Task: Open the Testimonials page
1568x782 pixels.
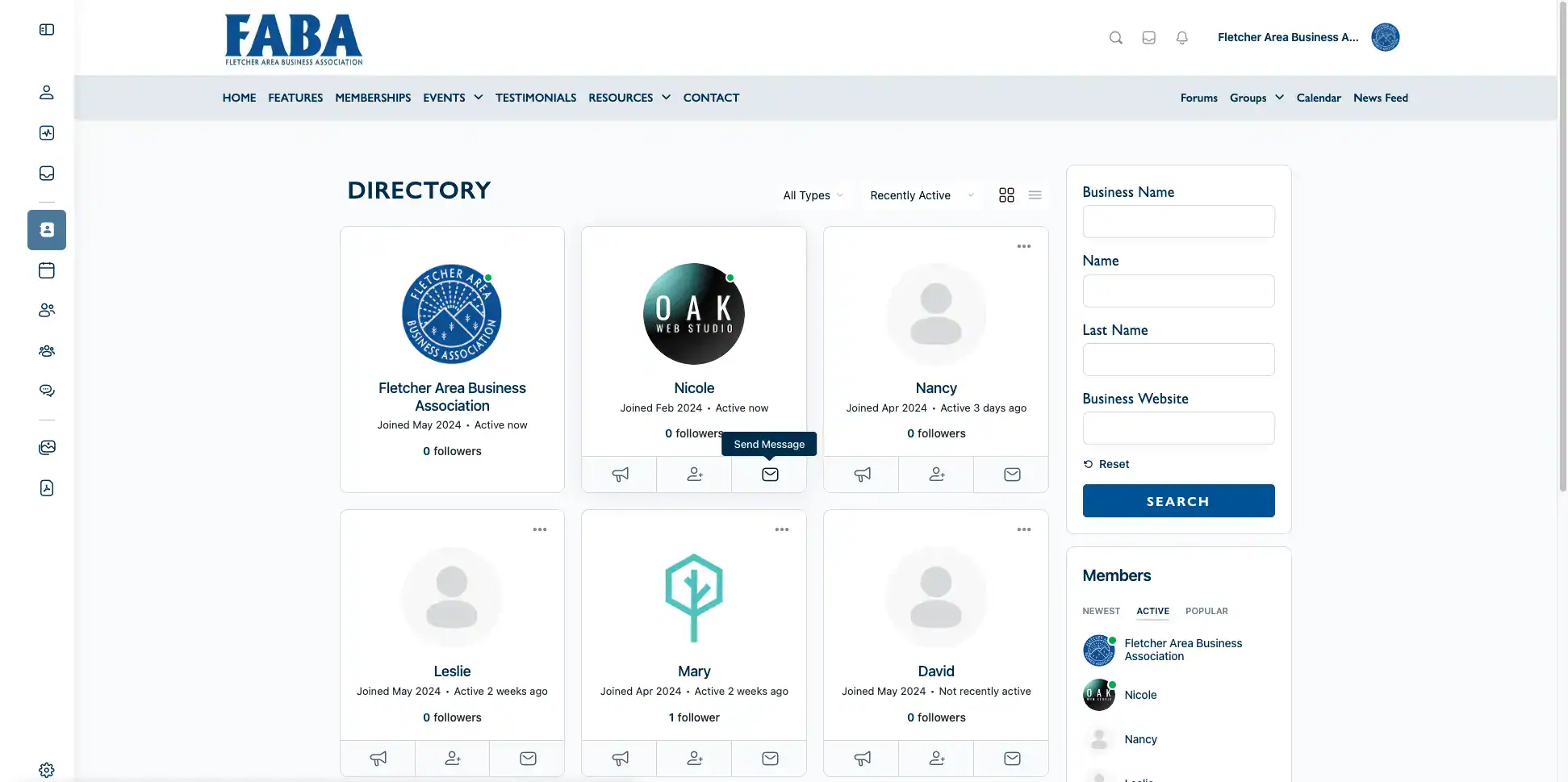Action: 536,98
